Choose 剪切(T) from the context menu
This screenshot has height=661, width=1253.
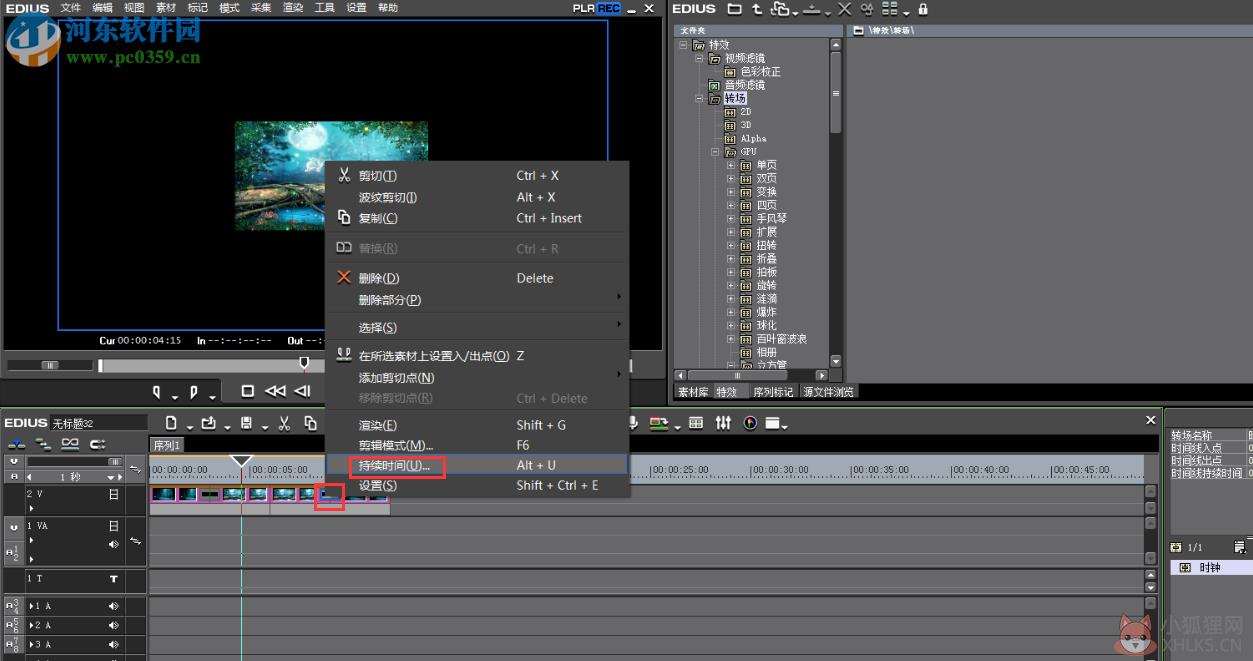[x=477, y=175]
